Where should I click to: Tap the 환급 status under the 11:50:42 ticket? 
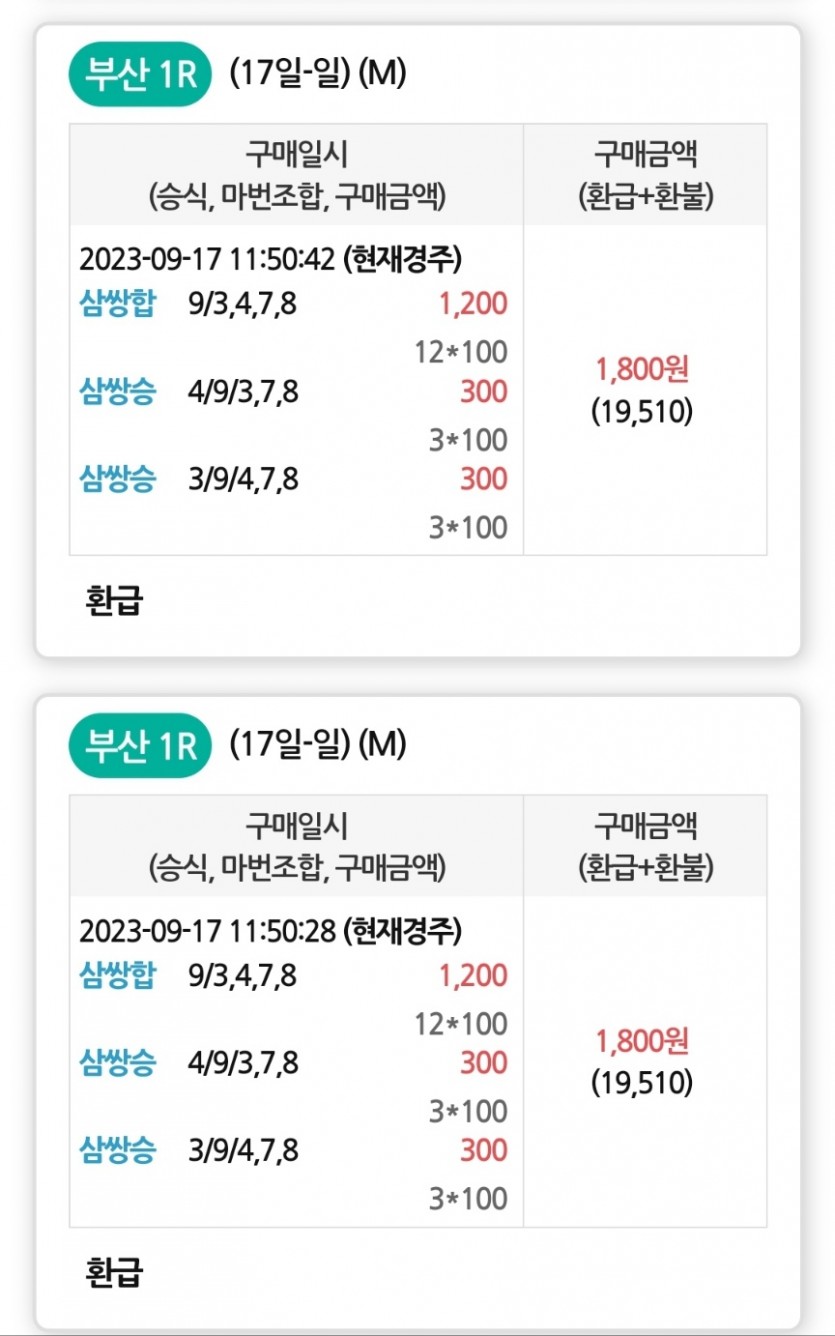(x=114, y=602)
